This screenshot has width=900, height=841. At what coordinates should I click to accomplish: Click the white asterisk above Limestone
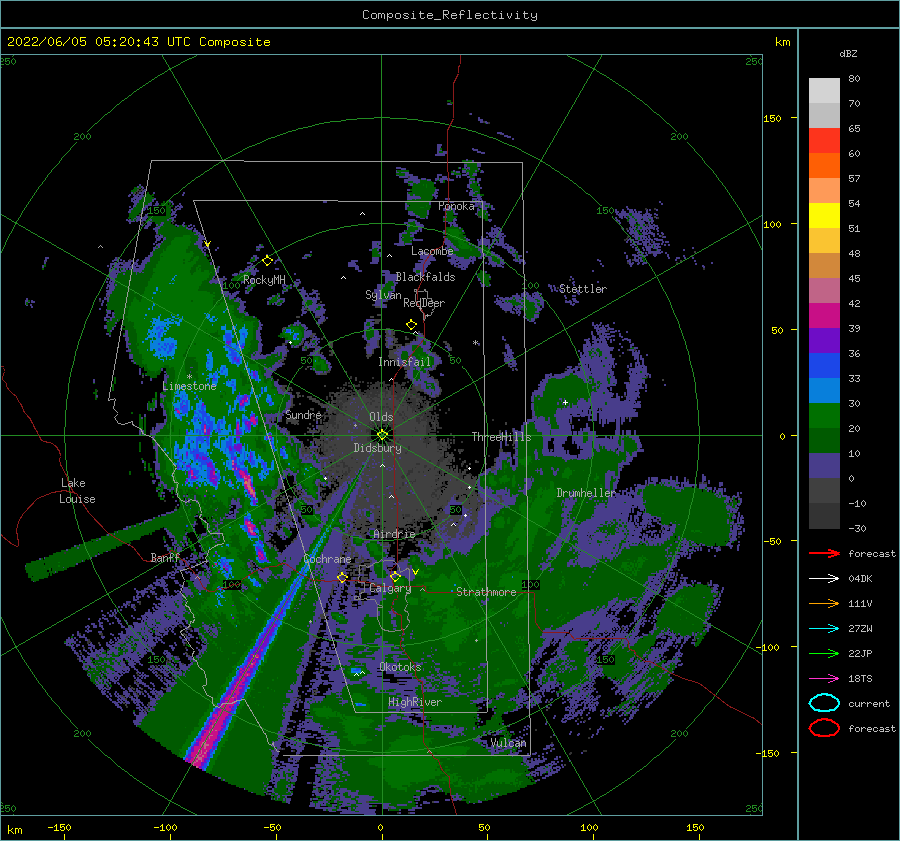pyautogui.click(x=189, y=377)
